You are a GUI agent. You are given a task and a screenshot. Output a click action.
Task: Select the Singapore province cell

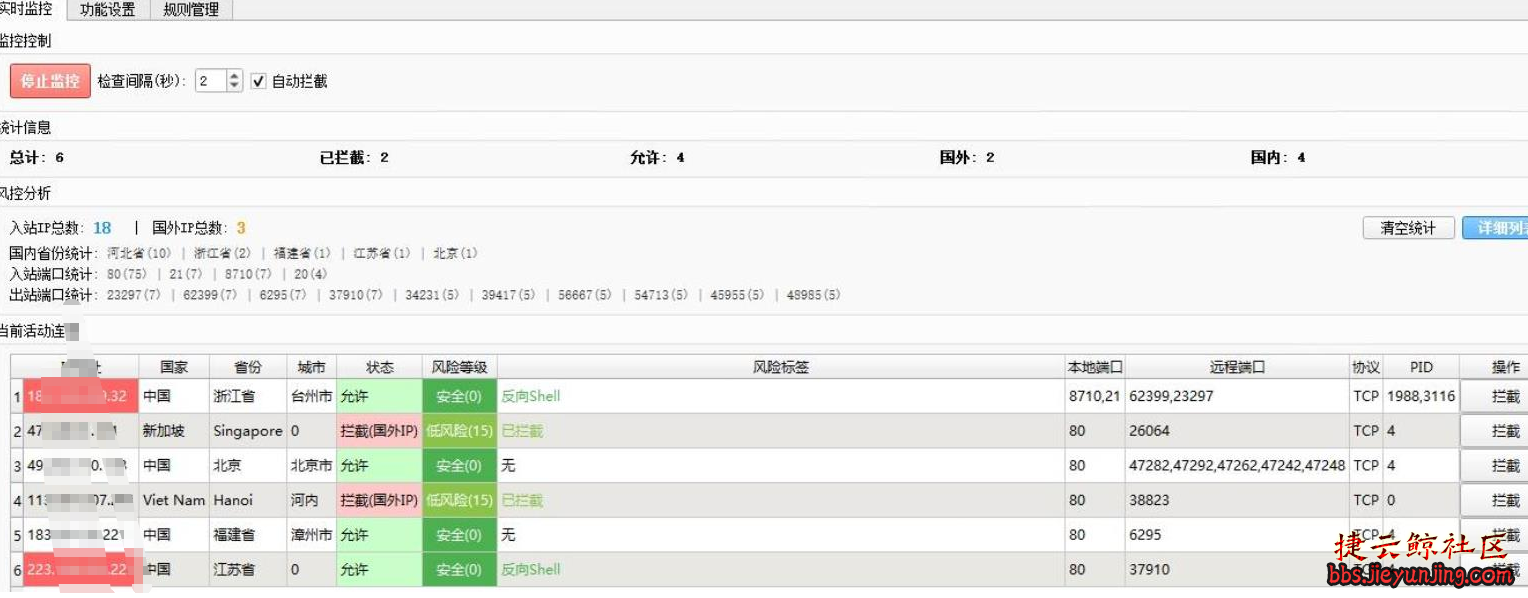[x=248, y=431]
